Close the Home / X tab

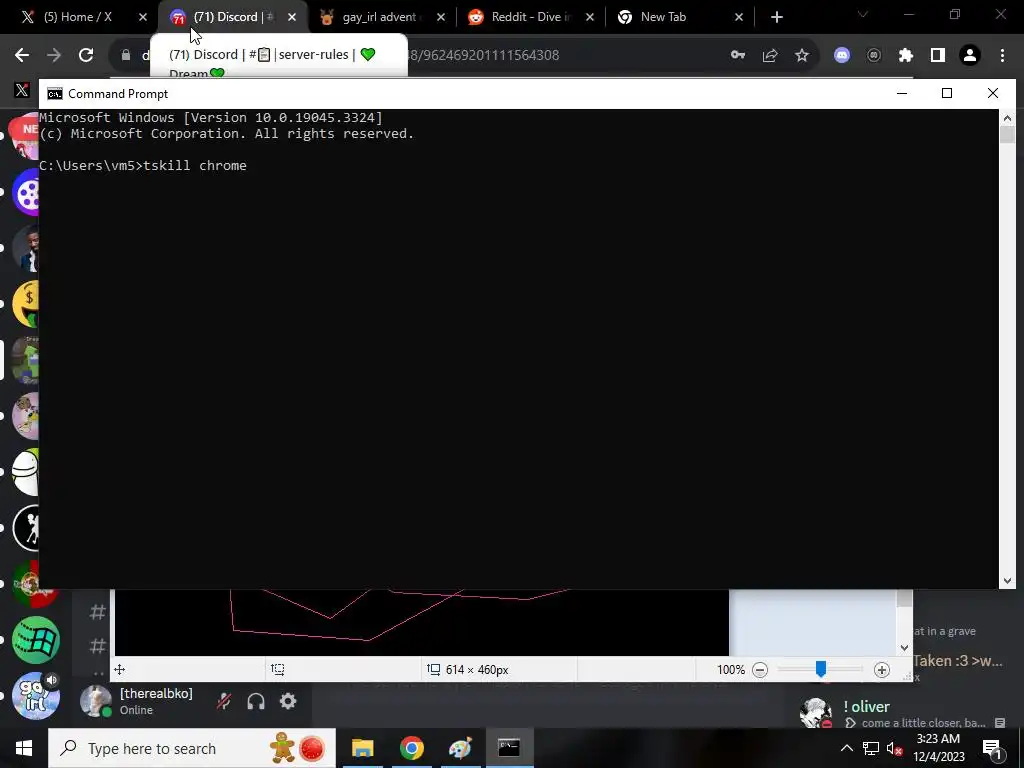143,17
